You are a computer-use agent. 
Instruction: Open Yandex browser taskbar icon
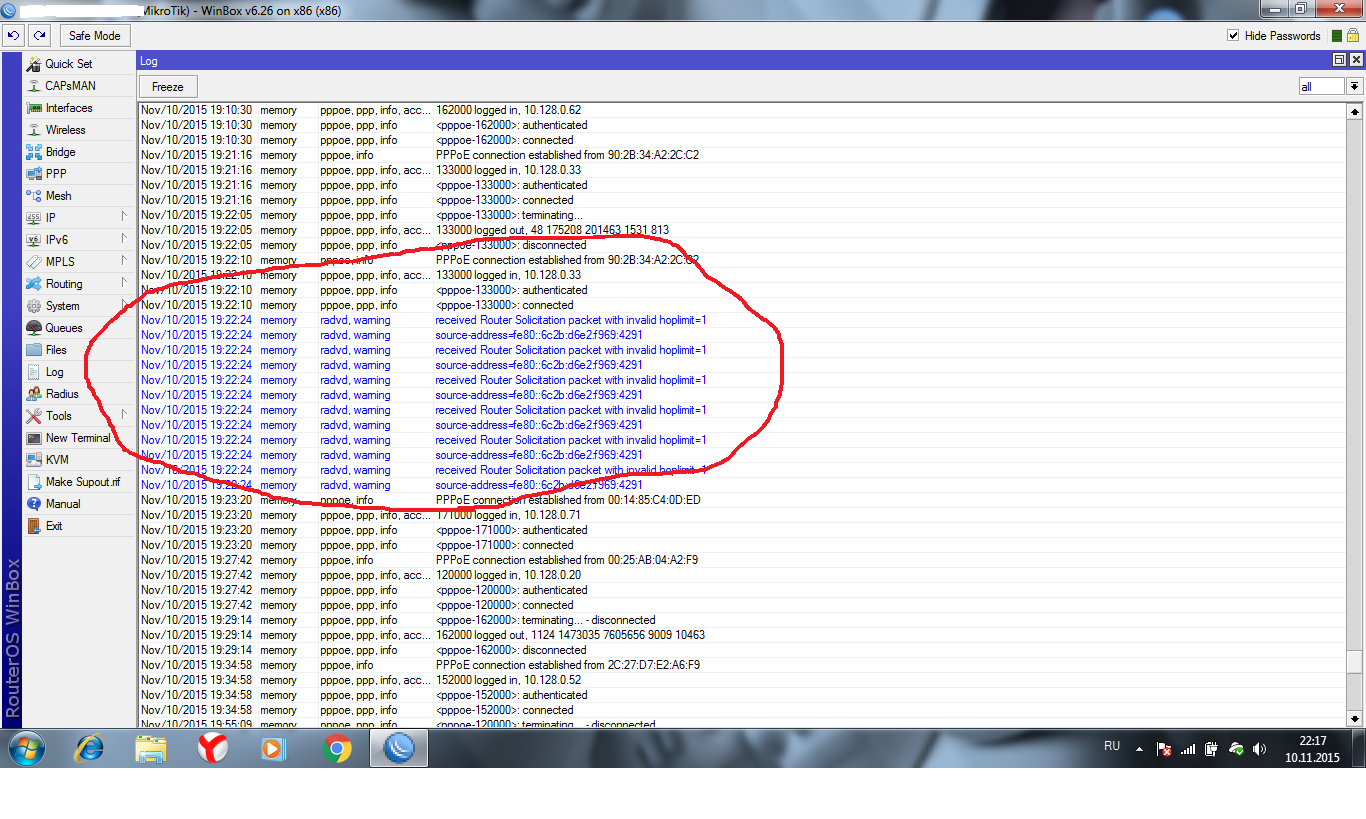[x=212, y=748]
